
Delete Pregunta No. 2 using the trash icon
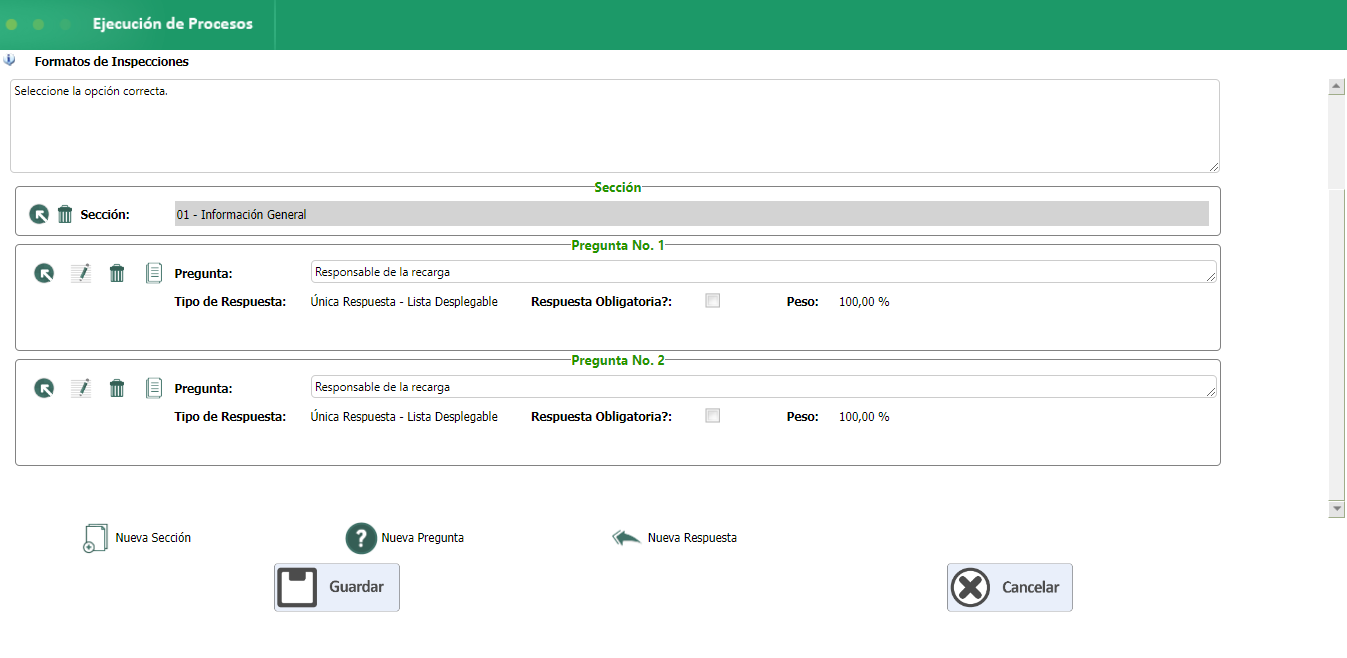point(117,388)
